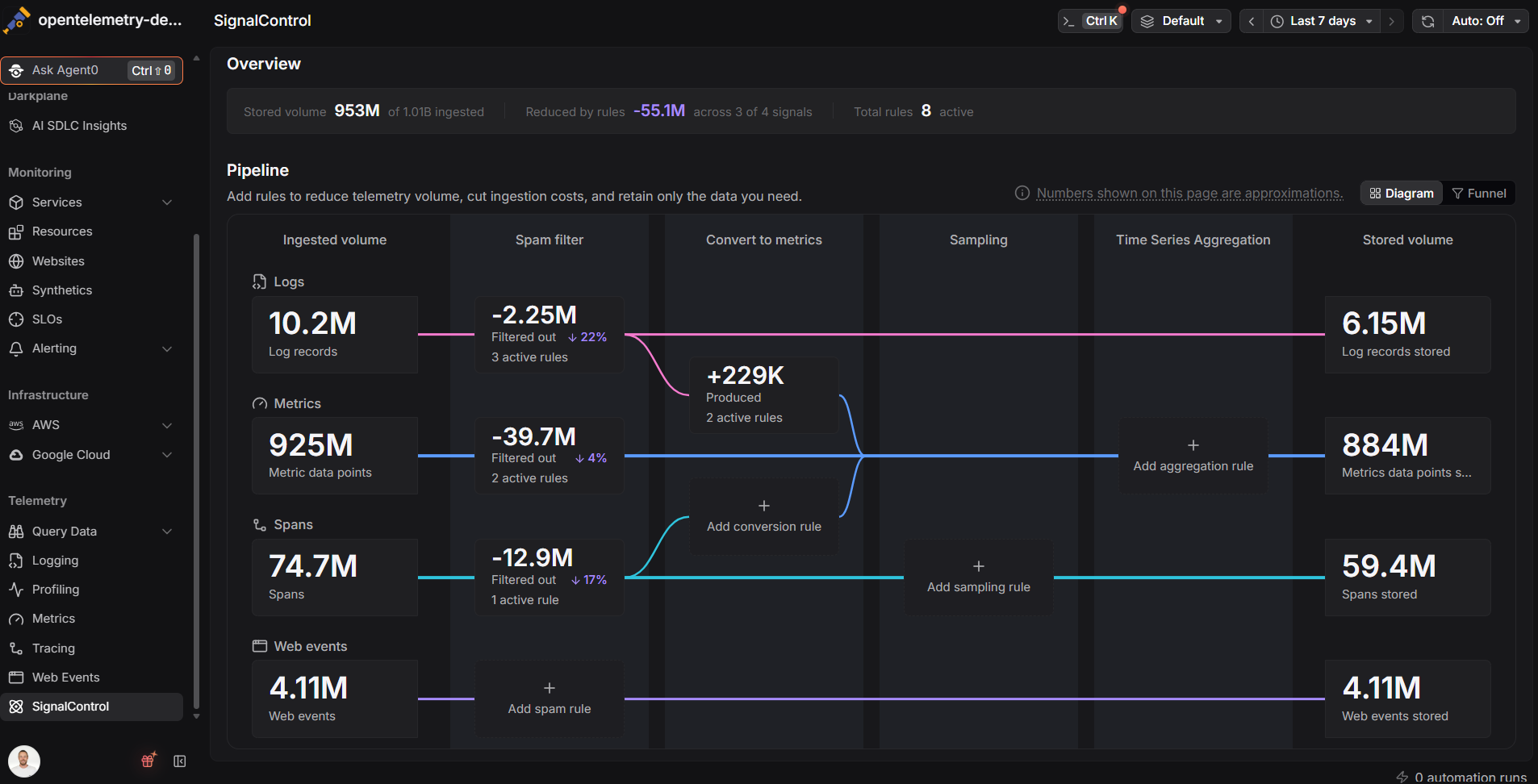
Task: Open SLOs page
Action: pos(92,319)
